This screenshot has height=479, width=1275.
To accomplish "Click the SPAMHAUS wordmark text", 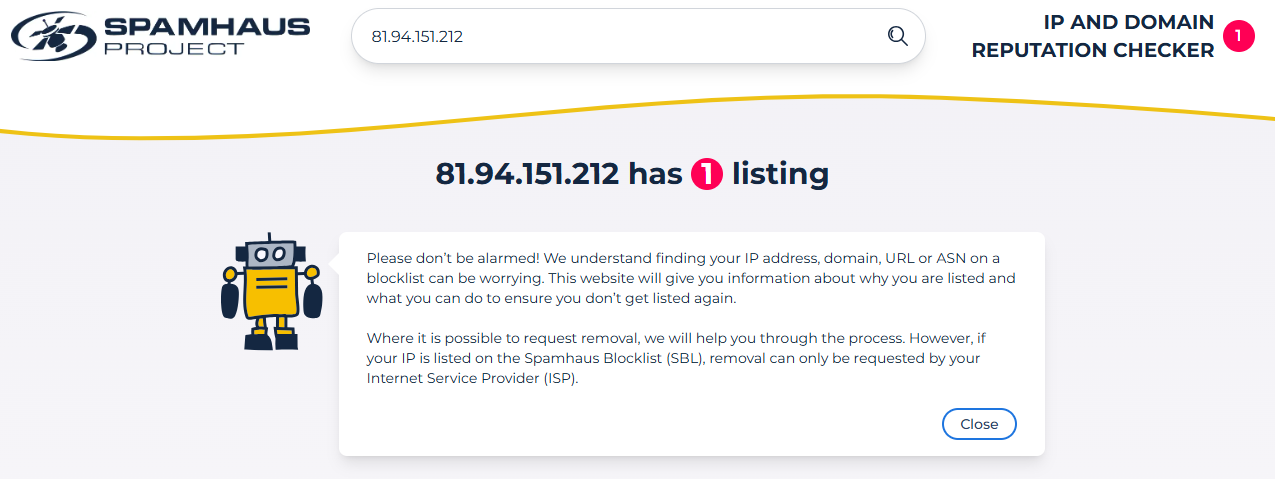I will point(206,25).
